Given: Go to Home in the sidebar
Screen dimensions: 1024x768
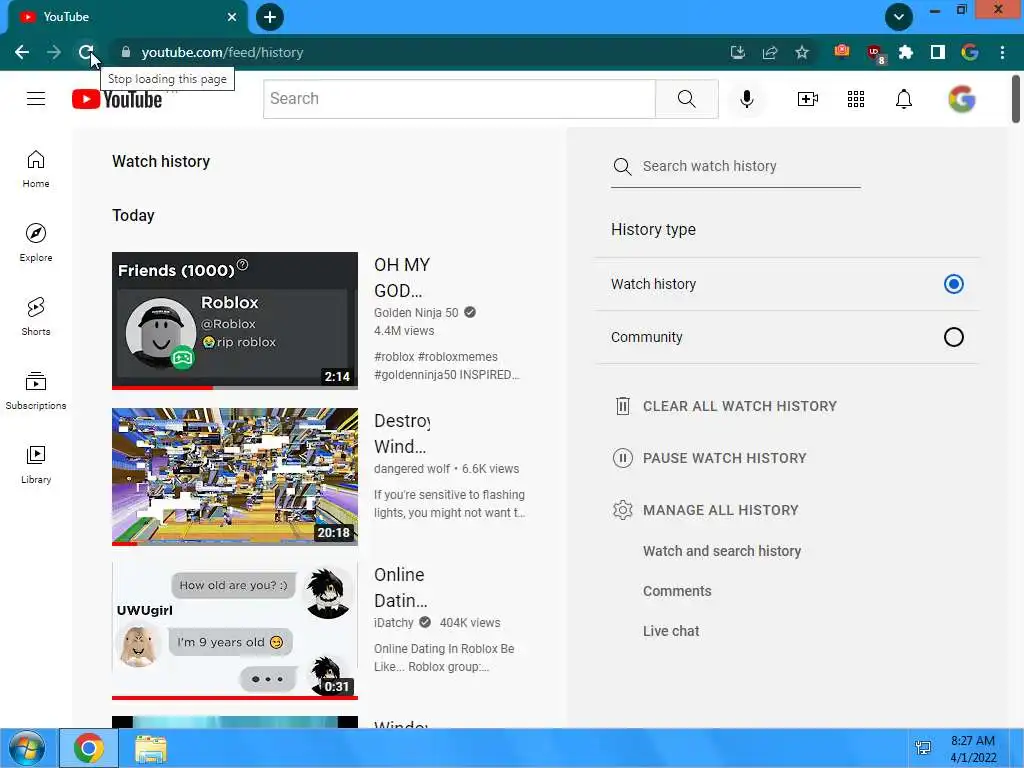Looking at the screenshot, I should pyautogui.click(x=36, y=169).
